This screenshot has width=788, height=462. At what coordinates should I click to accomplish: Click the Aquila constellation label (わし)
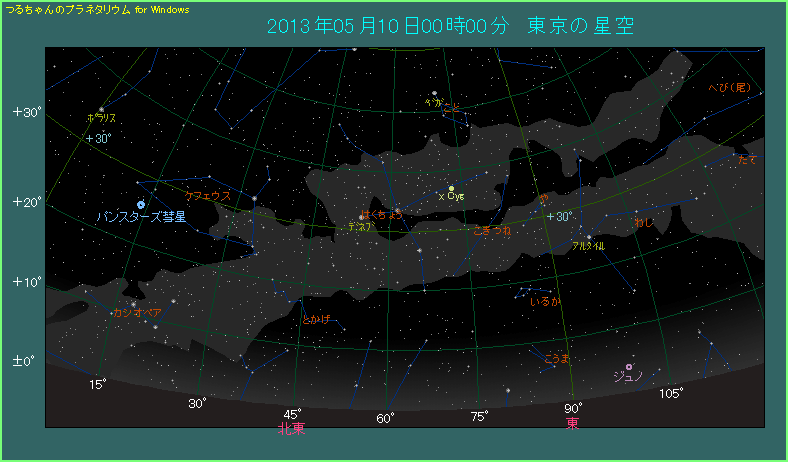pos(643,222)
